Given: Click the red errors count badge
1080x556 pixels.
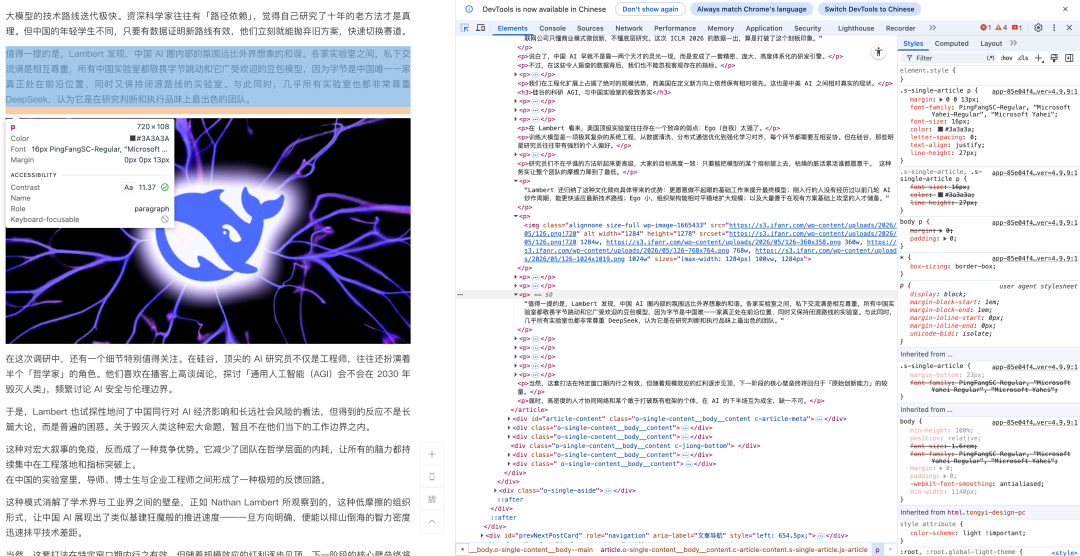Looking at the screenshot, I should (986, 28).
